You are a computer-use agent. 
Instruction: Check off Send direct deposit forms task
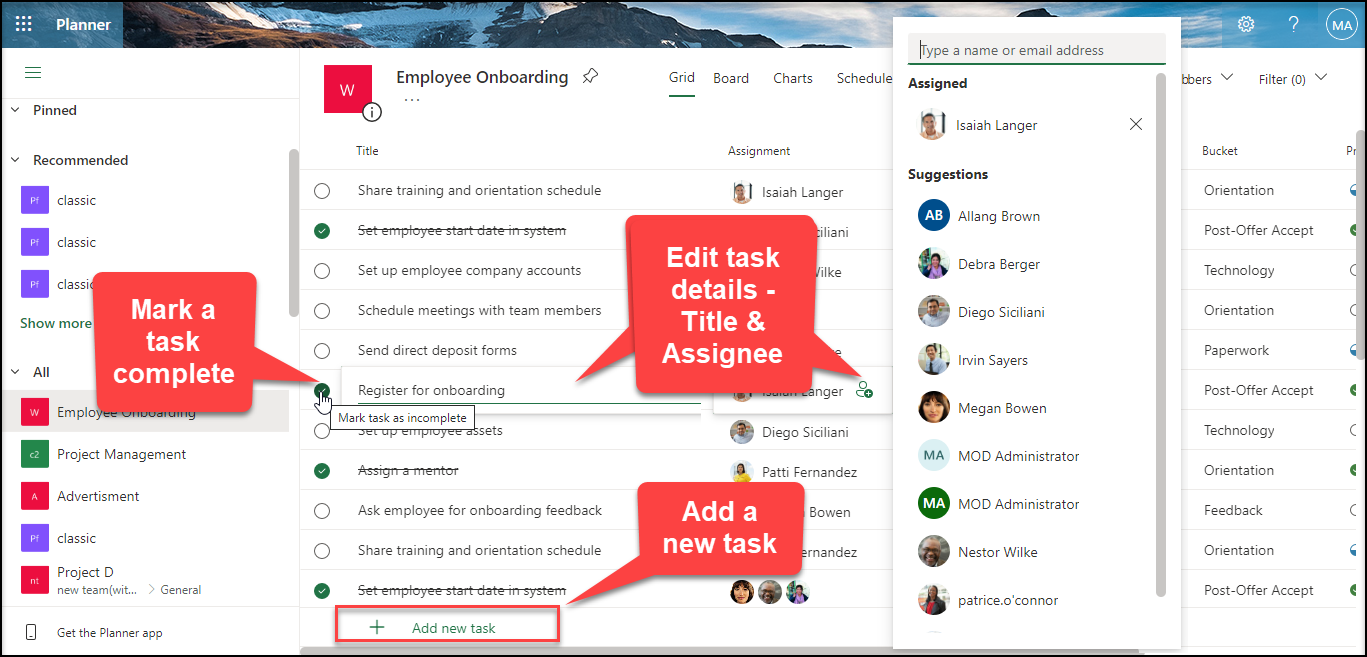tap(322, 350)
